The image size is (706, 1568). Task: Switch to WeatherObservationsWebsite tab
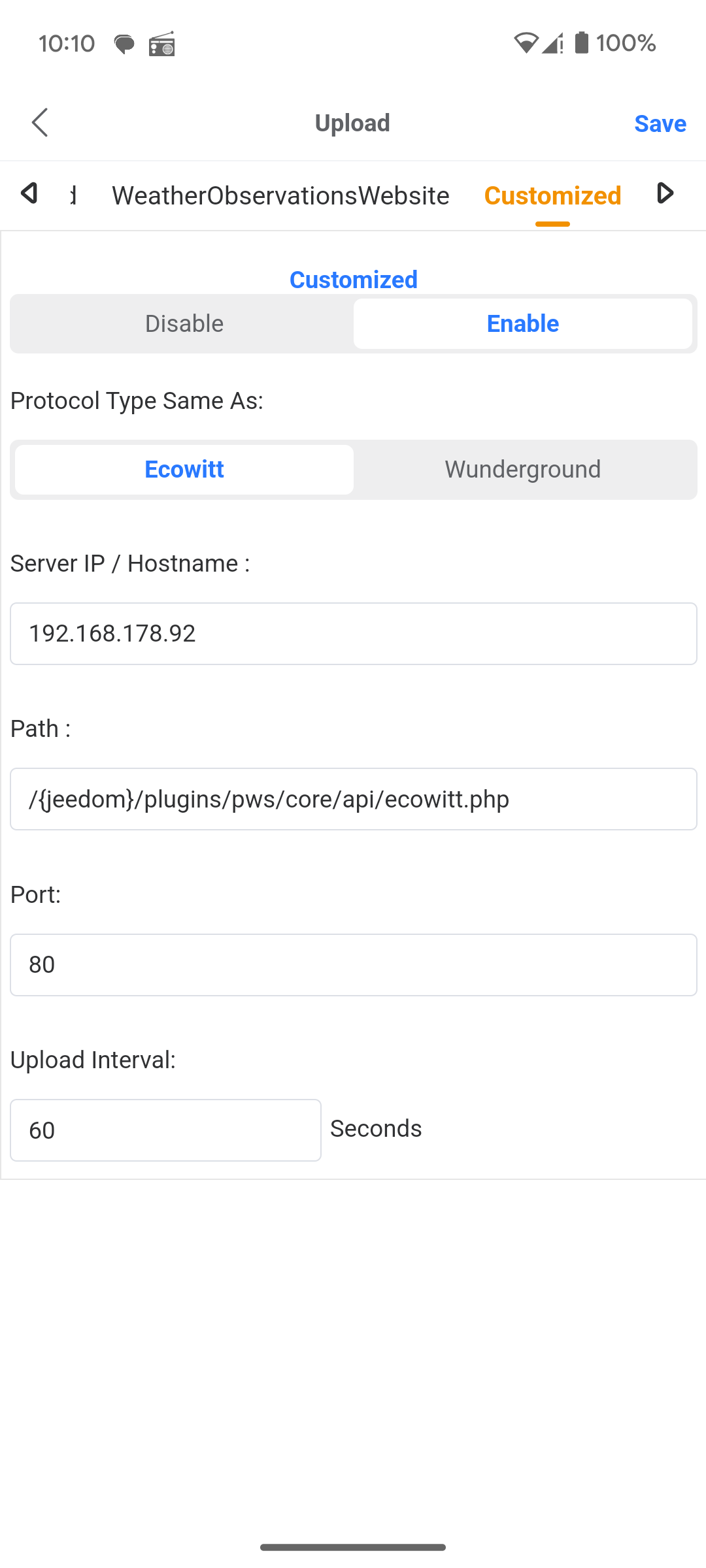[280, 195]
